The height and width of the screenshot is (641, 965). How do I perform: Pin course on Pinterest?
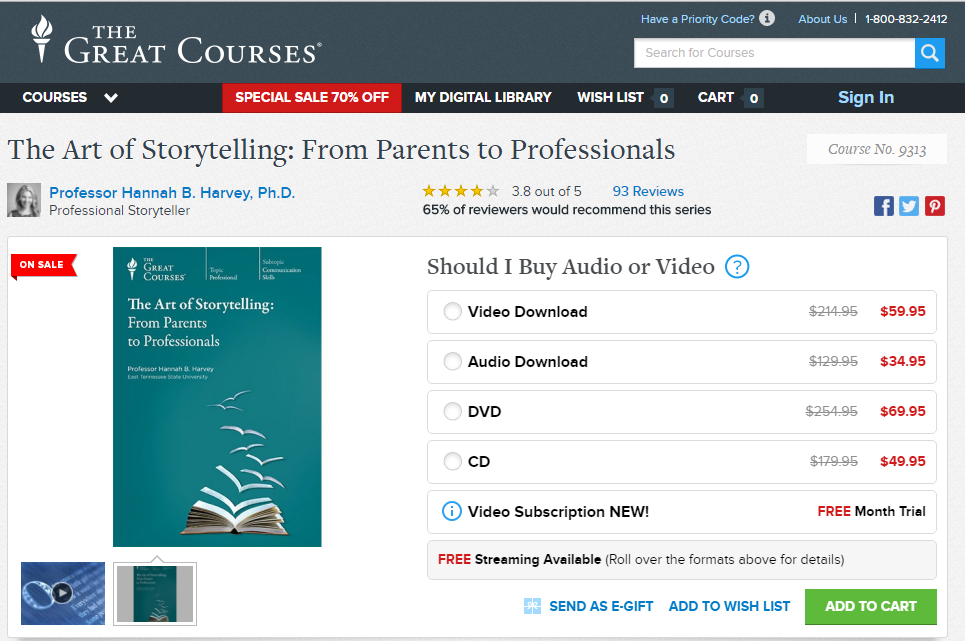coord(935,206)
